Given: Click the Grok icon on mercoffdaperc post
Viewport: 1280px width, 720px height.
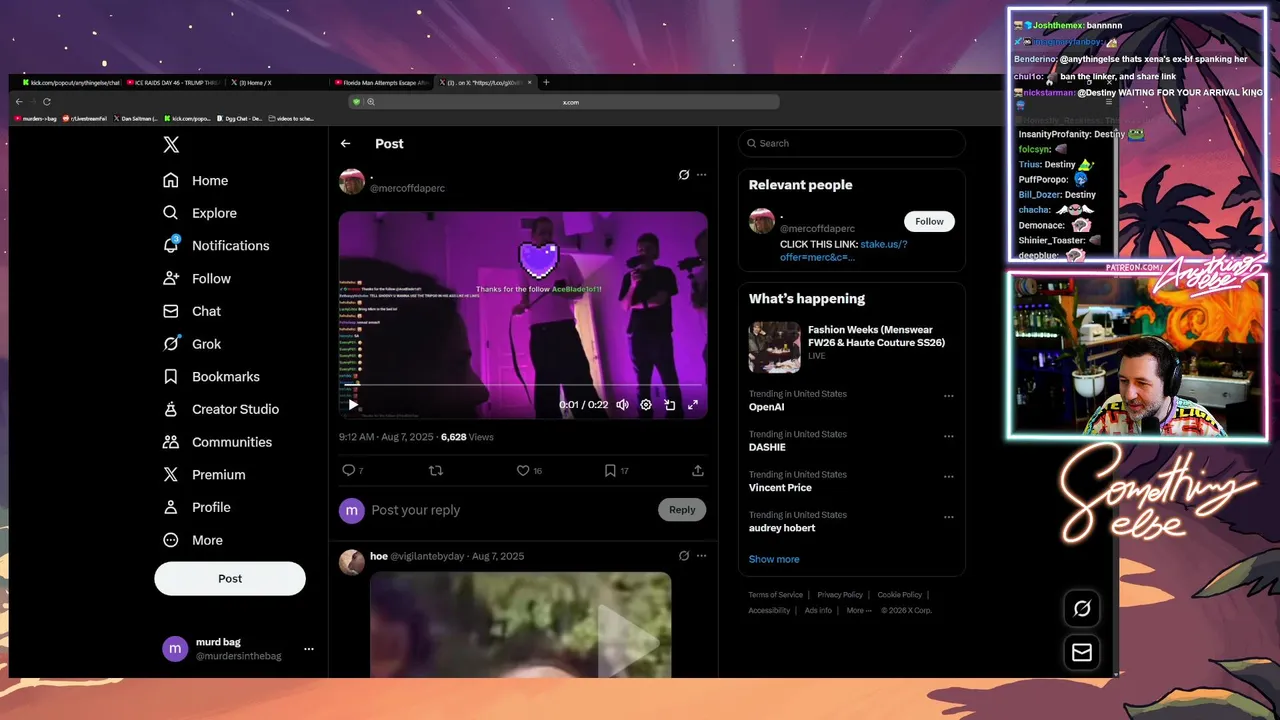Looking at the screenshot, I should tap(684, 174).
